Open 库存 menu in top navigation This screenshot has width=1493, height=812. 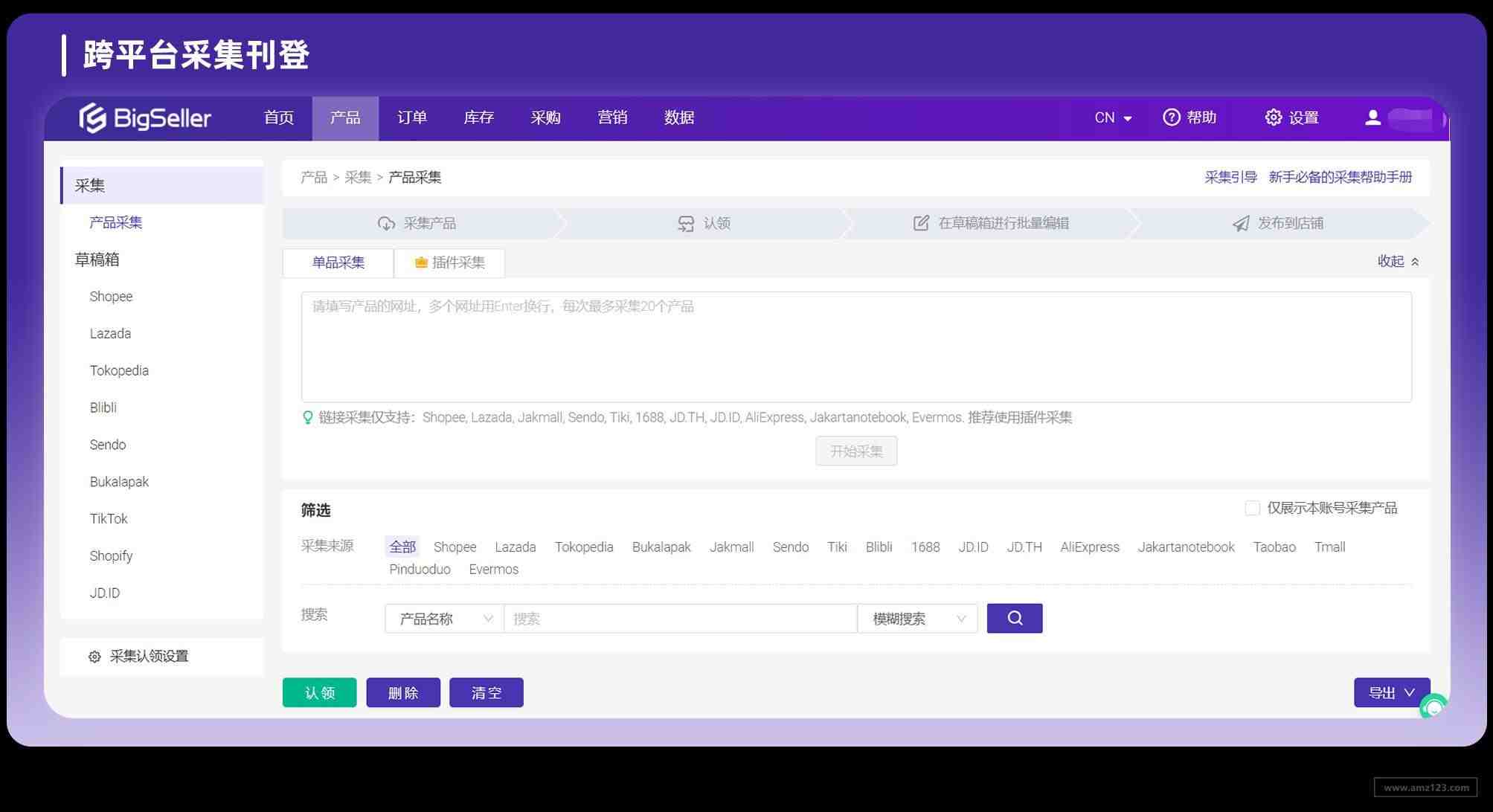tap(478, 117)
